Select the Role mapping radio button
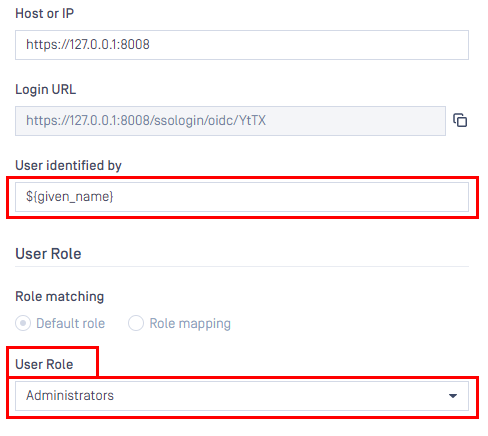The width and height of the screenshot is (488, 436). tap(136, 323)
